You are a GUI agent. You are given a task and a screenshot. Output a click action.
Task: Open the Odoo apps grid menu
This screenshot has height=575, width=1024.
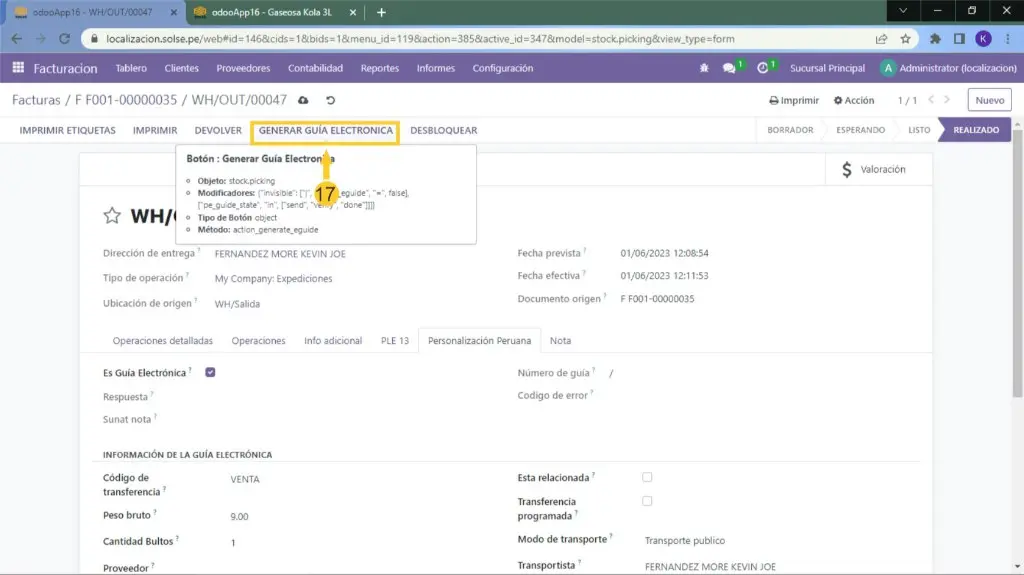point(18,68)
